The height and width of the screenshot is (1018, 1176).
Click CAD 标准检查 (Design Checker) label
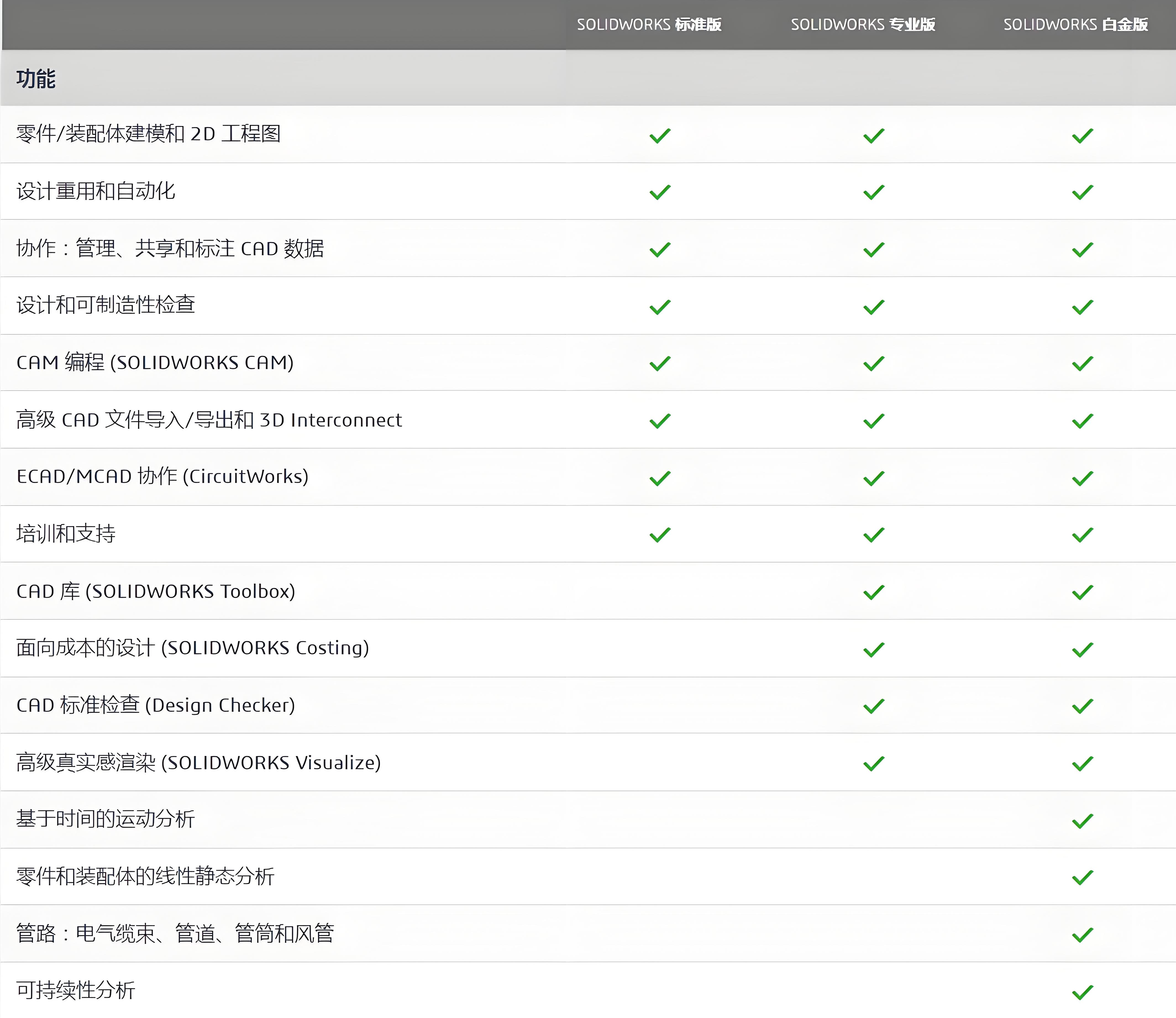click(156, 705)
